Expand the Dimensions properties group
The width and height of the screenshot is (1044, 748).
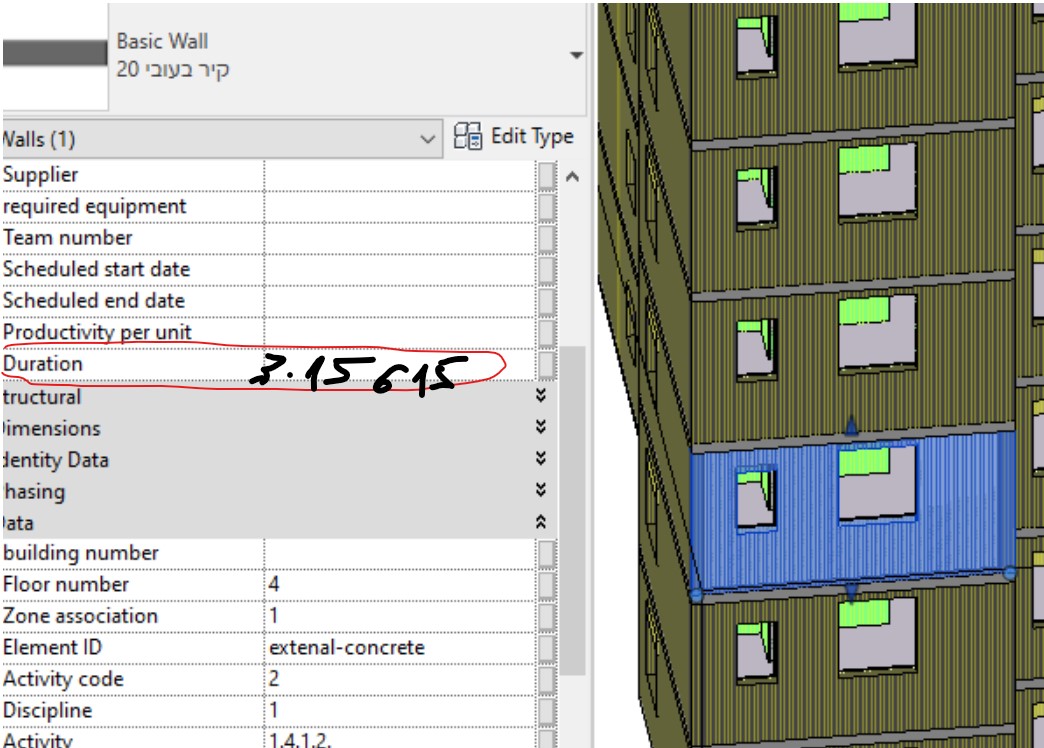coord(541,427)
